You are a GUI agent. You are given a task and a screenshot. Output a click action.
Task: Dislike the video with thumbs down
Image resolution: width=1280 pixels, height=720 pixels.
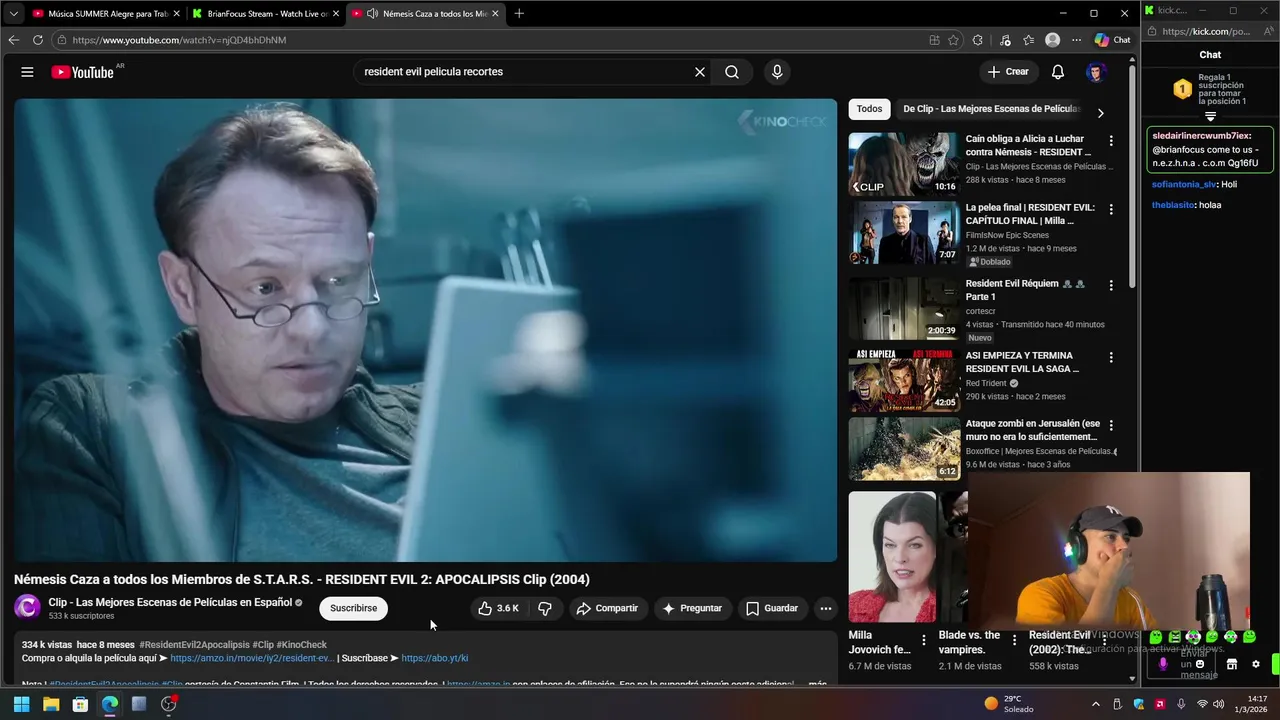545,608
